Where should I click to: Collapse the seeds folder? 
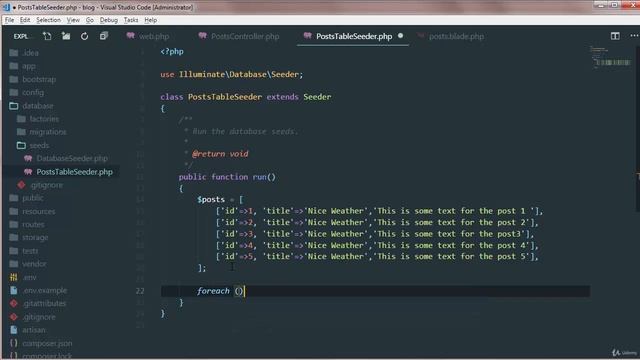[x=39, y=145]
